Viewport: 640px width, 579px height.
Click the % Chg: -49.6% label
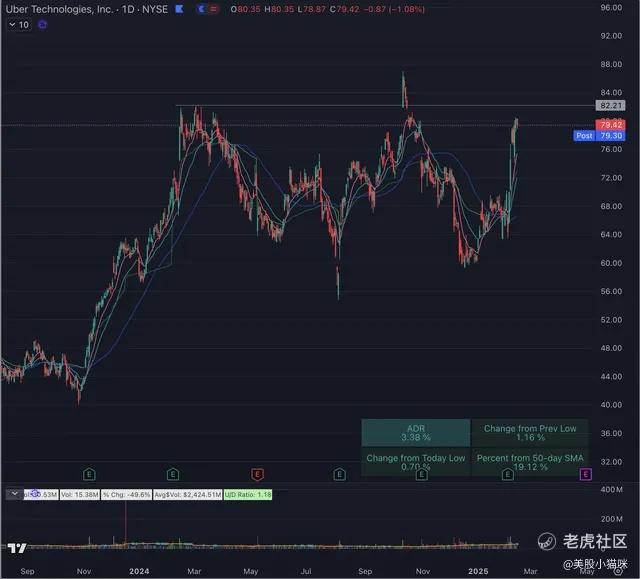coord(127,495)
